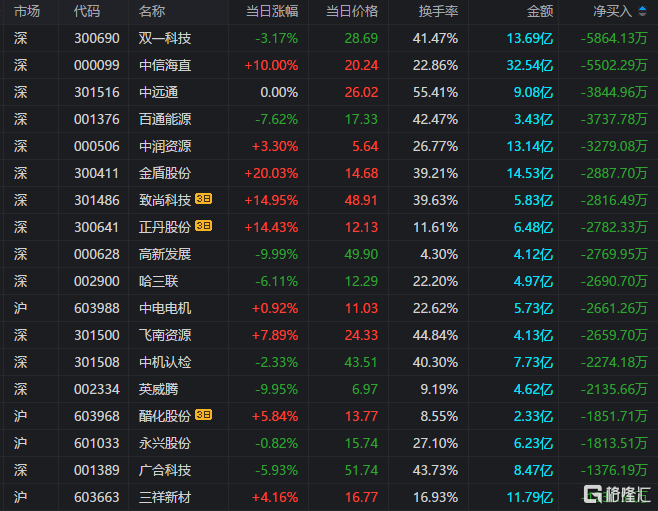Open stock 哈三联
658x511 pixels.
tap(159, 282)
